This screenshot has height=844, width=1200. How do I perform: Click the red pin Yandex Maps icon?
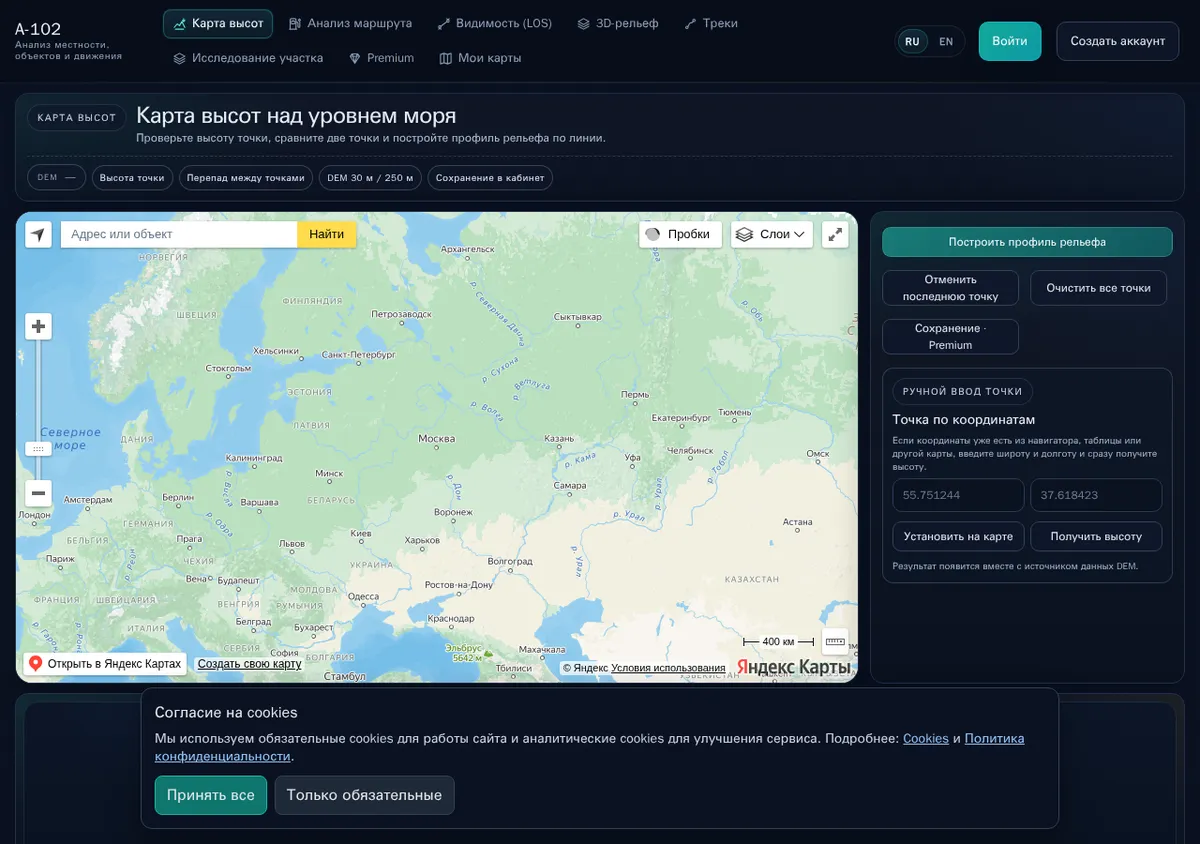click(x=35, y=663)
